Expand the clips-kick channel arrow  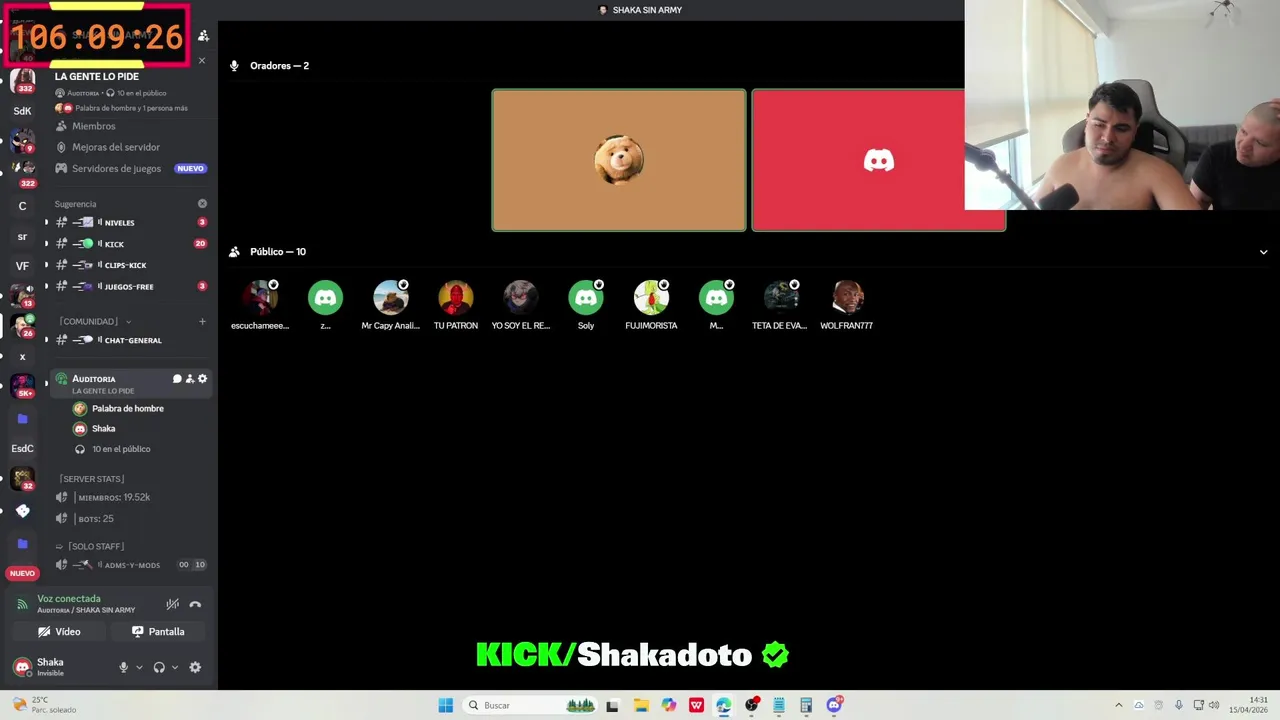[46, 265]
